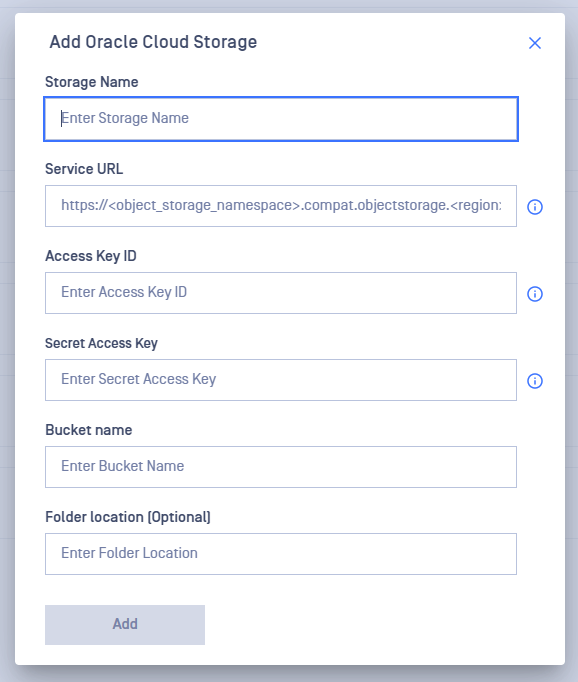Image resolution: width=578 pixels, height=682 pixels.
Task: Focus the Bucket name text field
Action: pyautogui.click(x=281, y=467)
